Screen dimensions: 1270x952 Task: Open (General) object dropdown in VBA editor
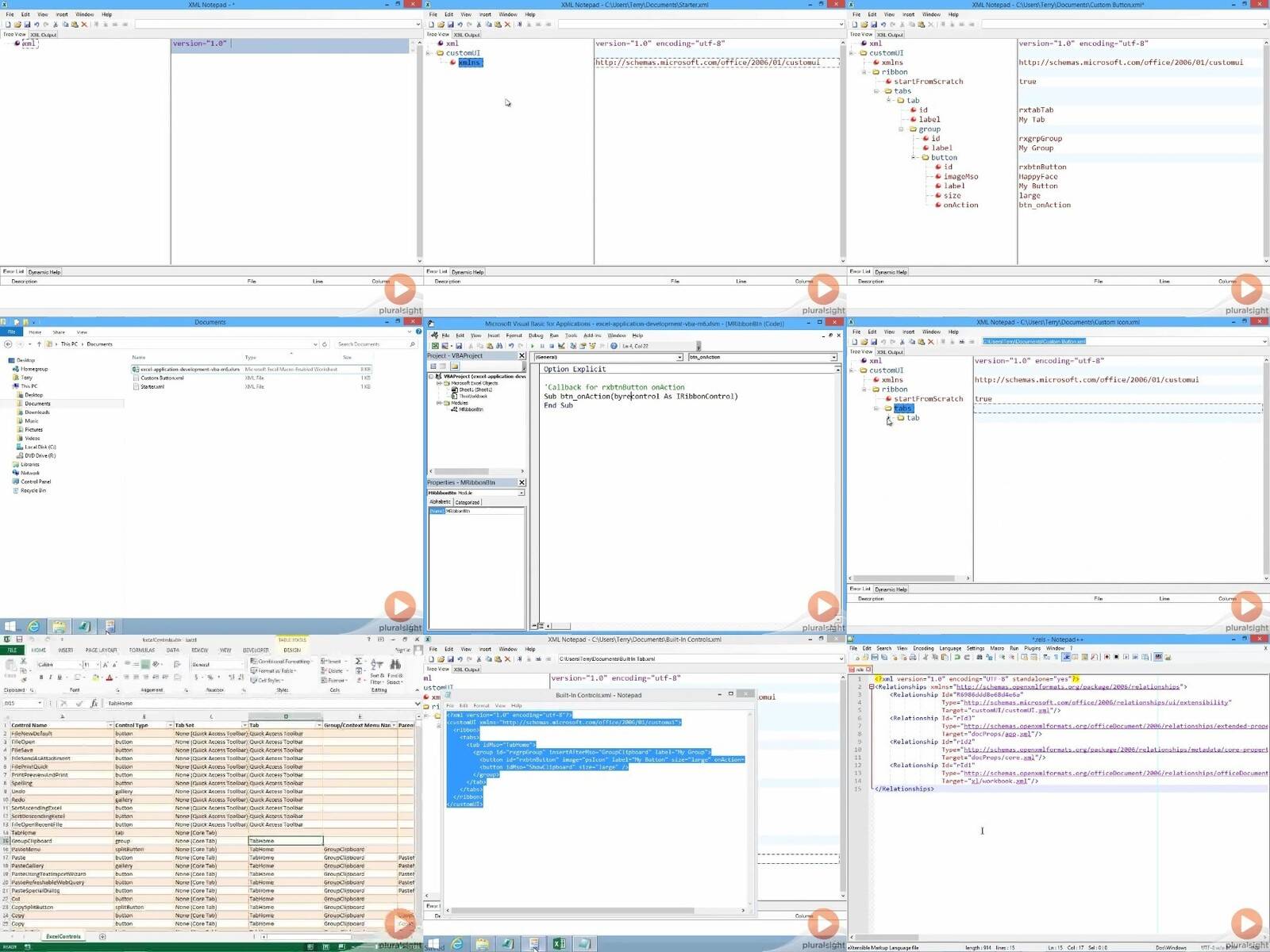(679, 357)
